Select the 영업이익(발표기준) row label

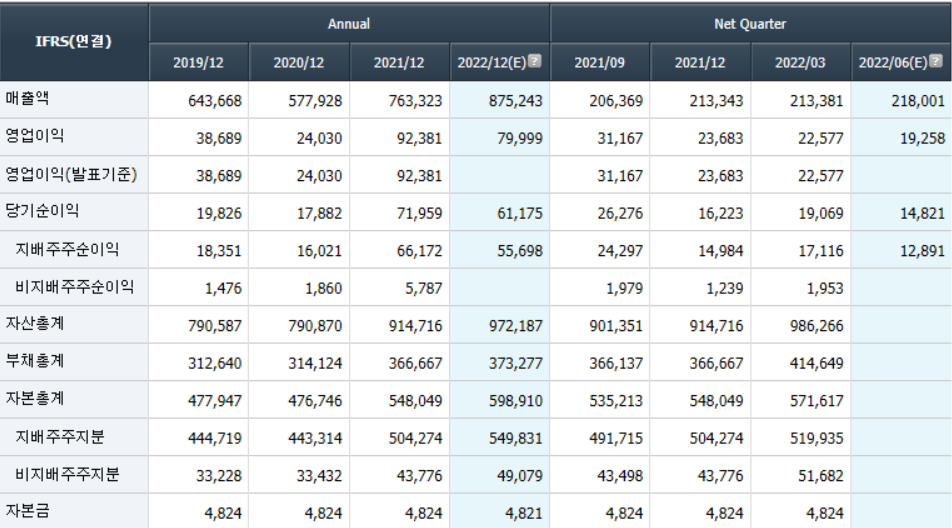coord(71,174)
